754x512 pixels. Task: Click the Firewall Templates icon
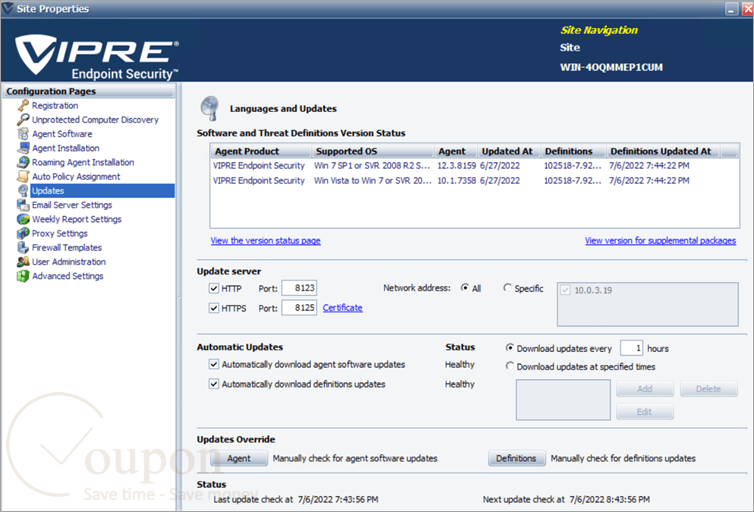(23, 247)
